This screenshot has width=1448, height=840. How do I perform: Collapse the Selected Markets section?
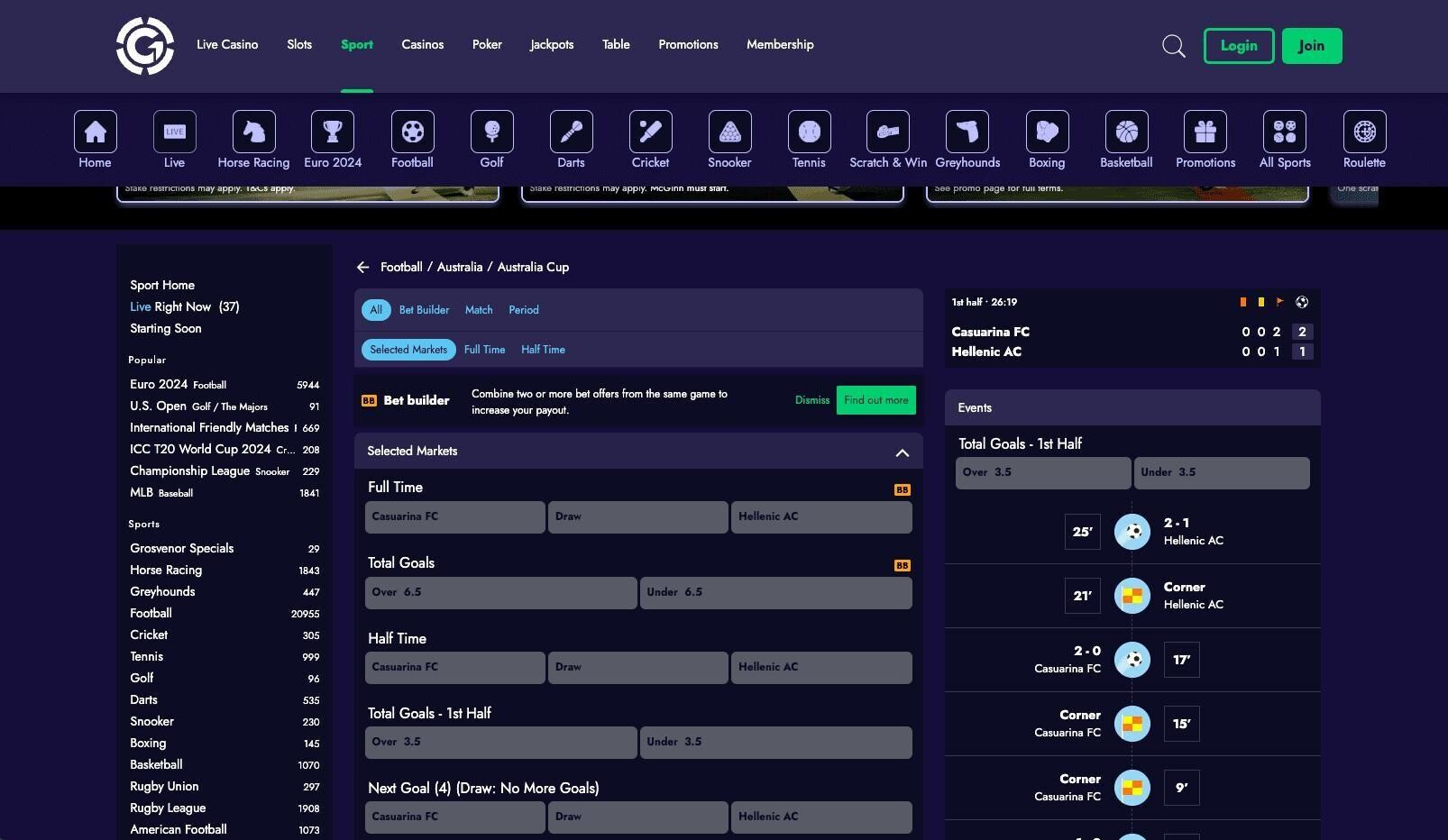pyautogui.click(x=902, y=452)
